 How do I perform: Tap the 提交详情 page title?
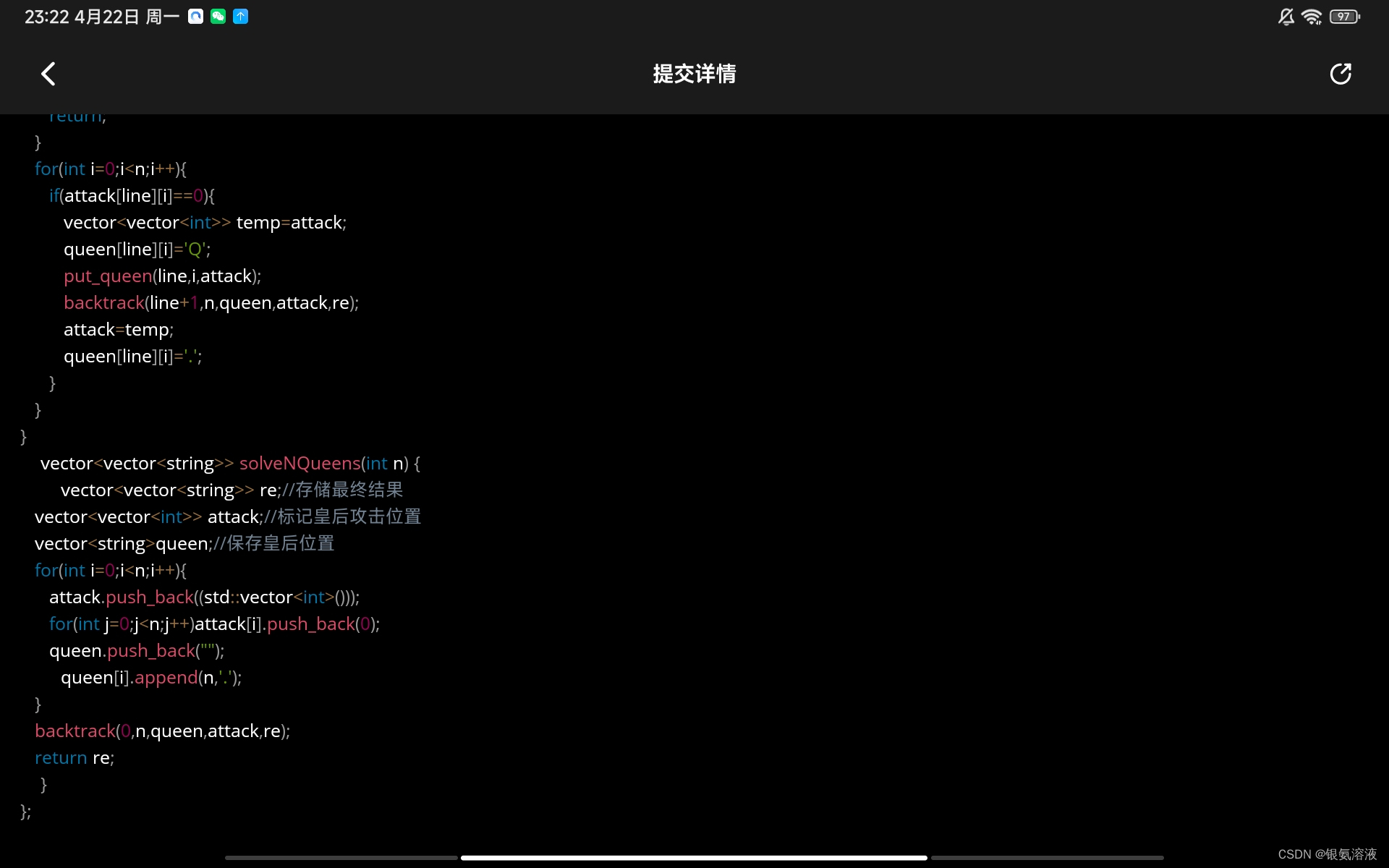pos(694,74)
